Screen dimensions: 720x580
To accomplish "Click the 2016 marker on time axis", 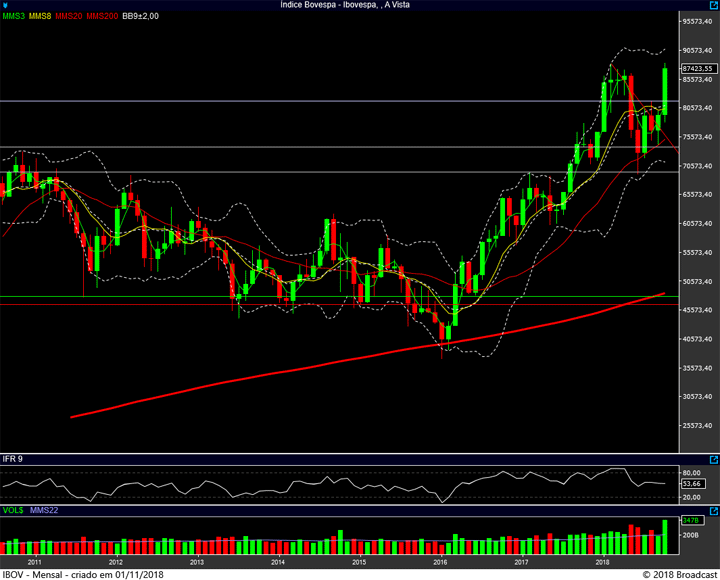I will coord(440,562).
